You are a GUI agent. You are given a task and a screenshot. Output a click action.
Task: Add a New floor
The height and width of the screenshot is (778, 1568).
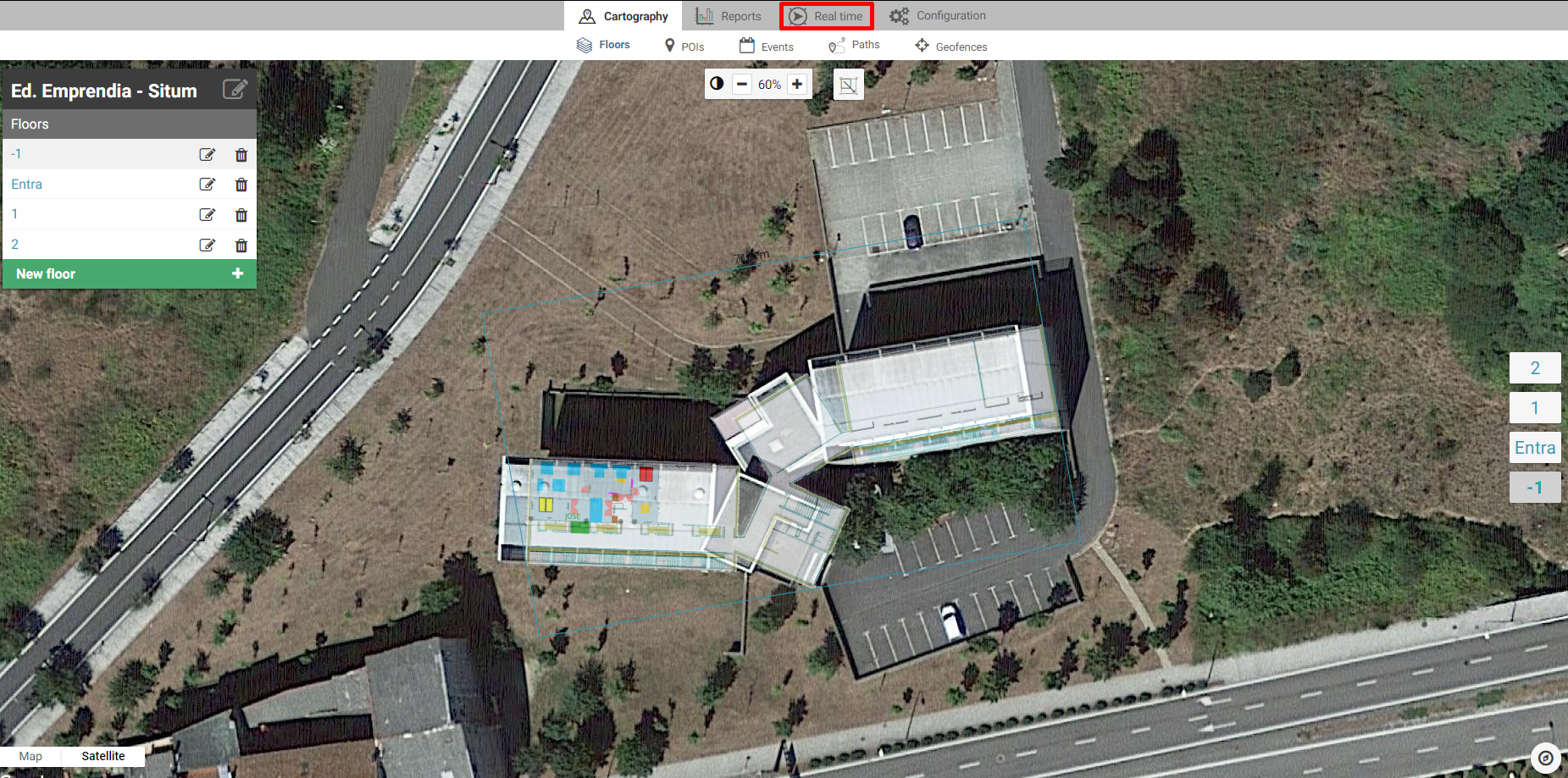130,273
